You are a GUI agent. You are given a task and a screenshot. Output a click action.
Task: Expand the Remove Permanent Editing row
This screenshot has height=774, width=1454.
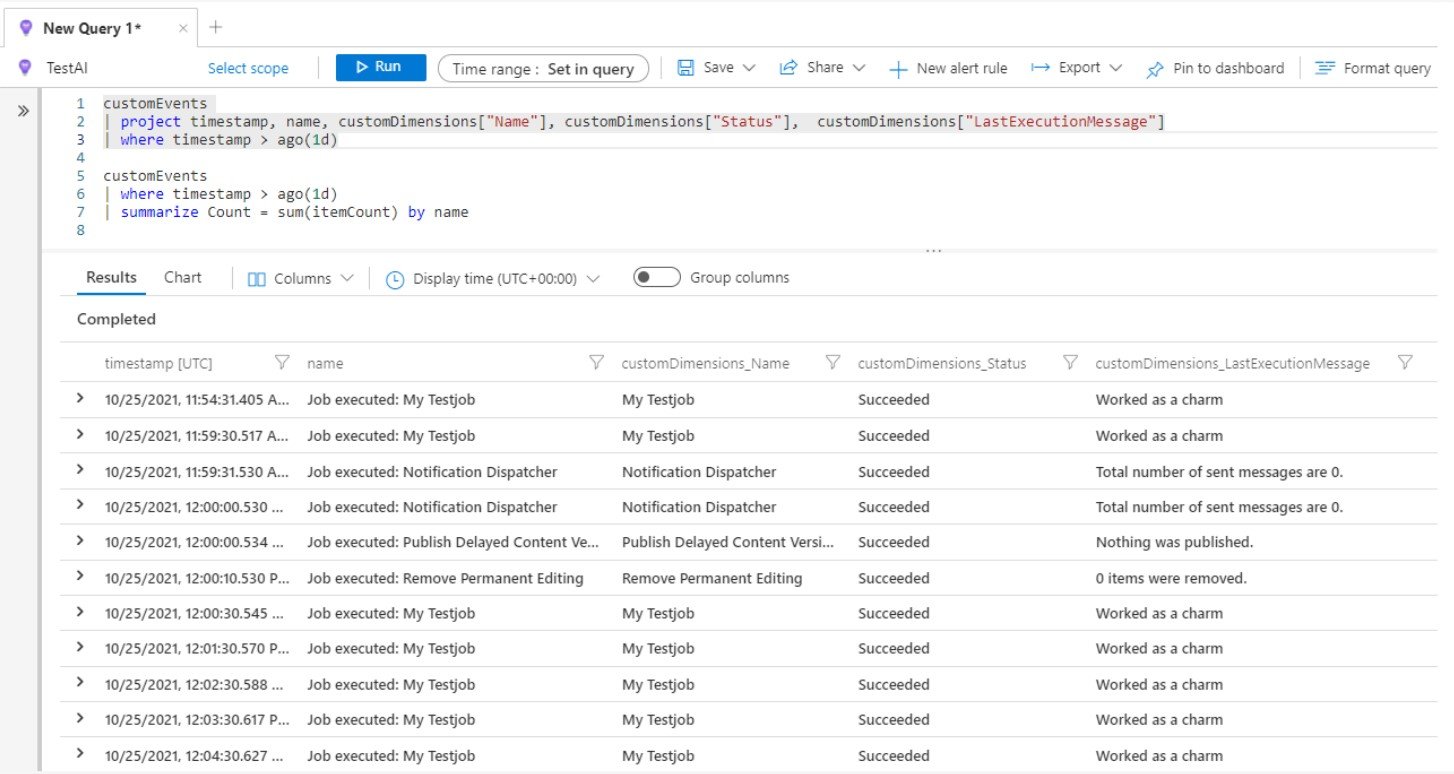point(80,577)
